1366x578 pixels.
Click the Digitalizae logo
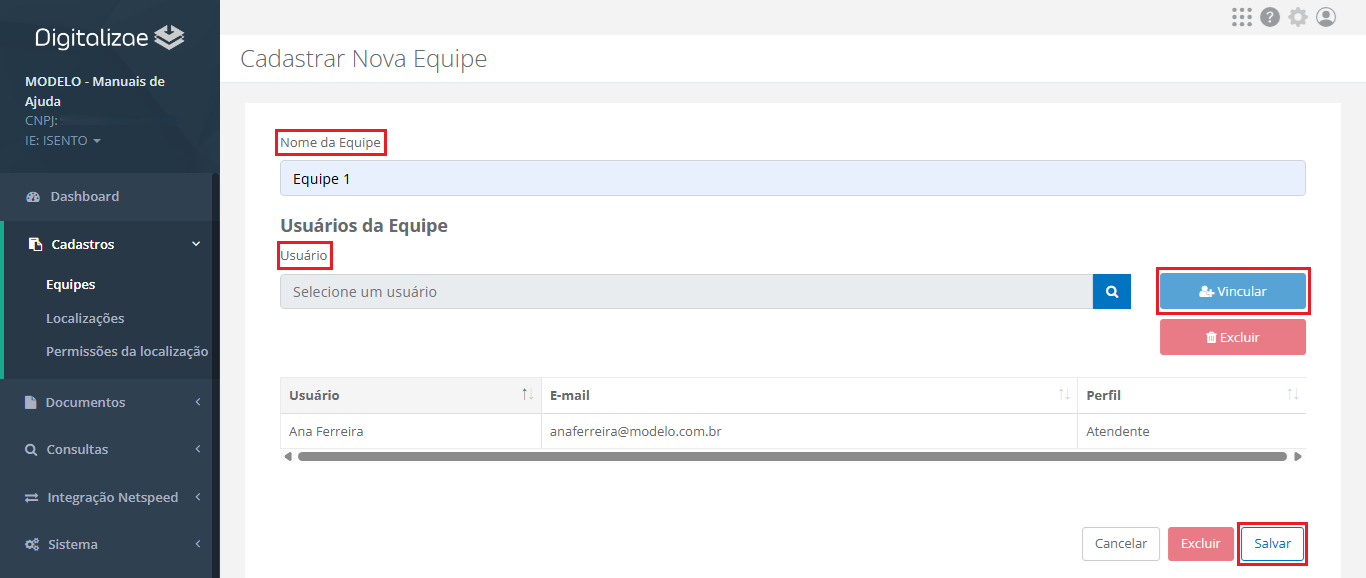tap(109, 38)
